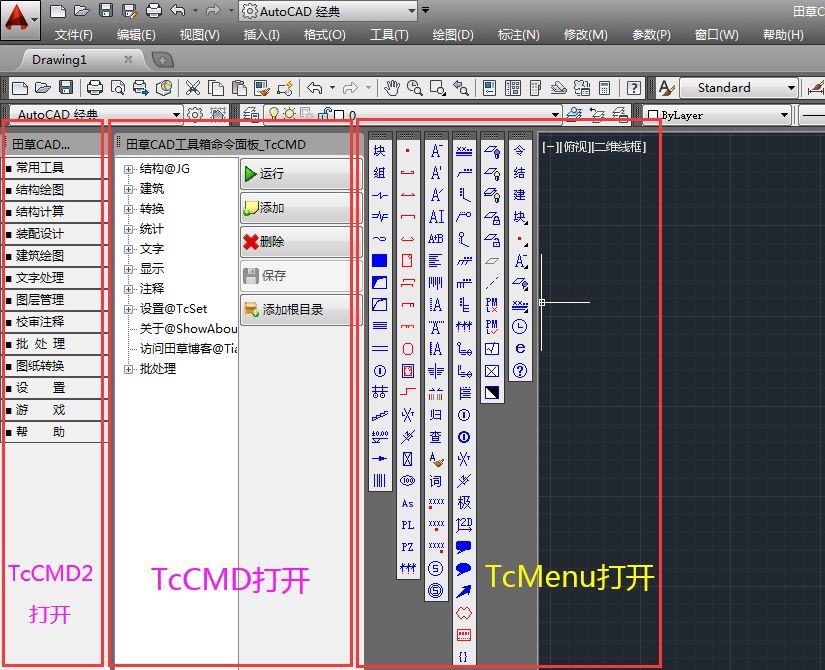Image resolution: width=825 pixels, height=670 pixels.
Task: Open the QuickCalc calculator icon
Action: [605, 88]
